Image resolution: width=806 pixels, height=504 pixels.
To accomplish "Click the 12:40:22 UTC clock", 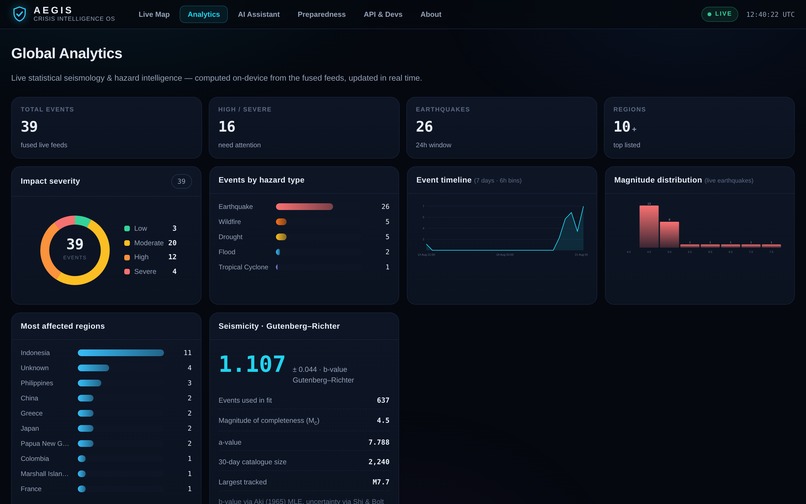I will click(770, 14).
